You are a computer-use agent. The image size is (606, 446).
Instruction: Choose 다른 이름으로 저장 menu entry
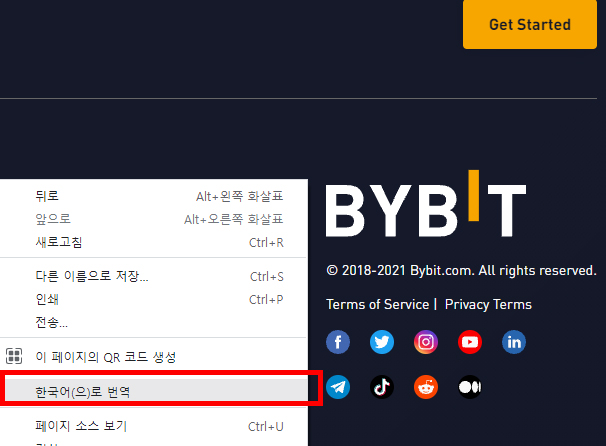(153, 276)
